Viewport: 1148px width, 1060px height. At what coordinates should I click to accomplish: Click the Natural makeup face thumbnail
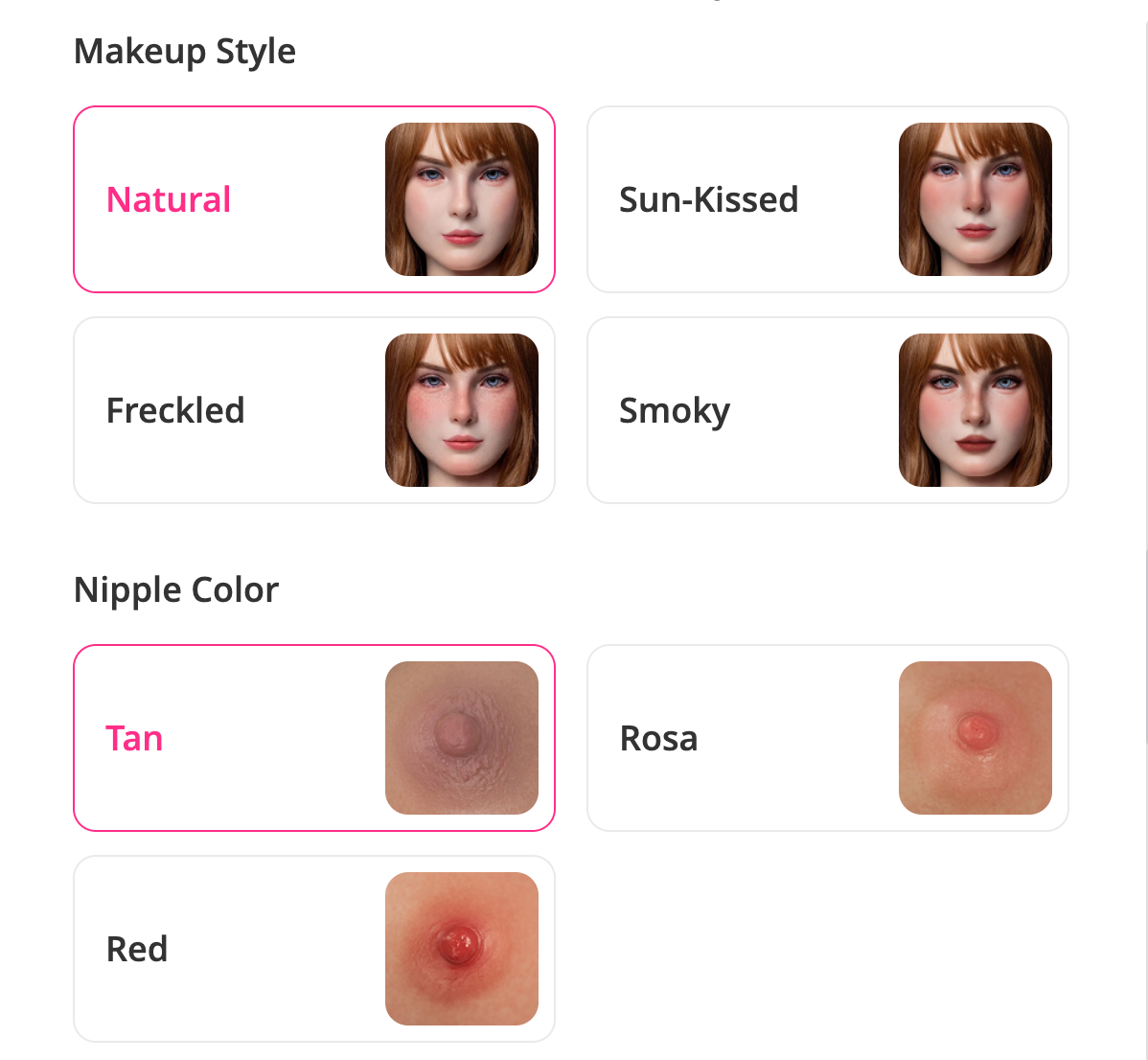click(x=462, y=199)
